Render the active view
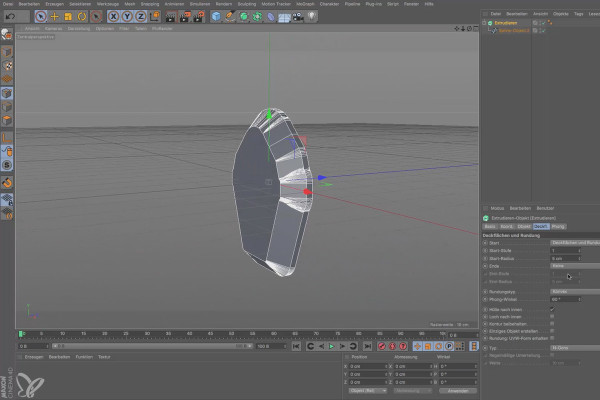Screen dimensions: 600x400 171,16
